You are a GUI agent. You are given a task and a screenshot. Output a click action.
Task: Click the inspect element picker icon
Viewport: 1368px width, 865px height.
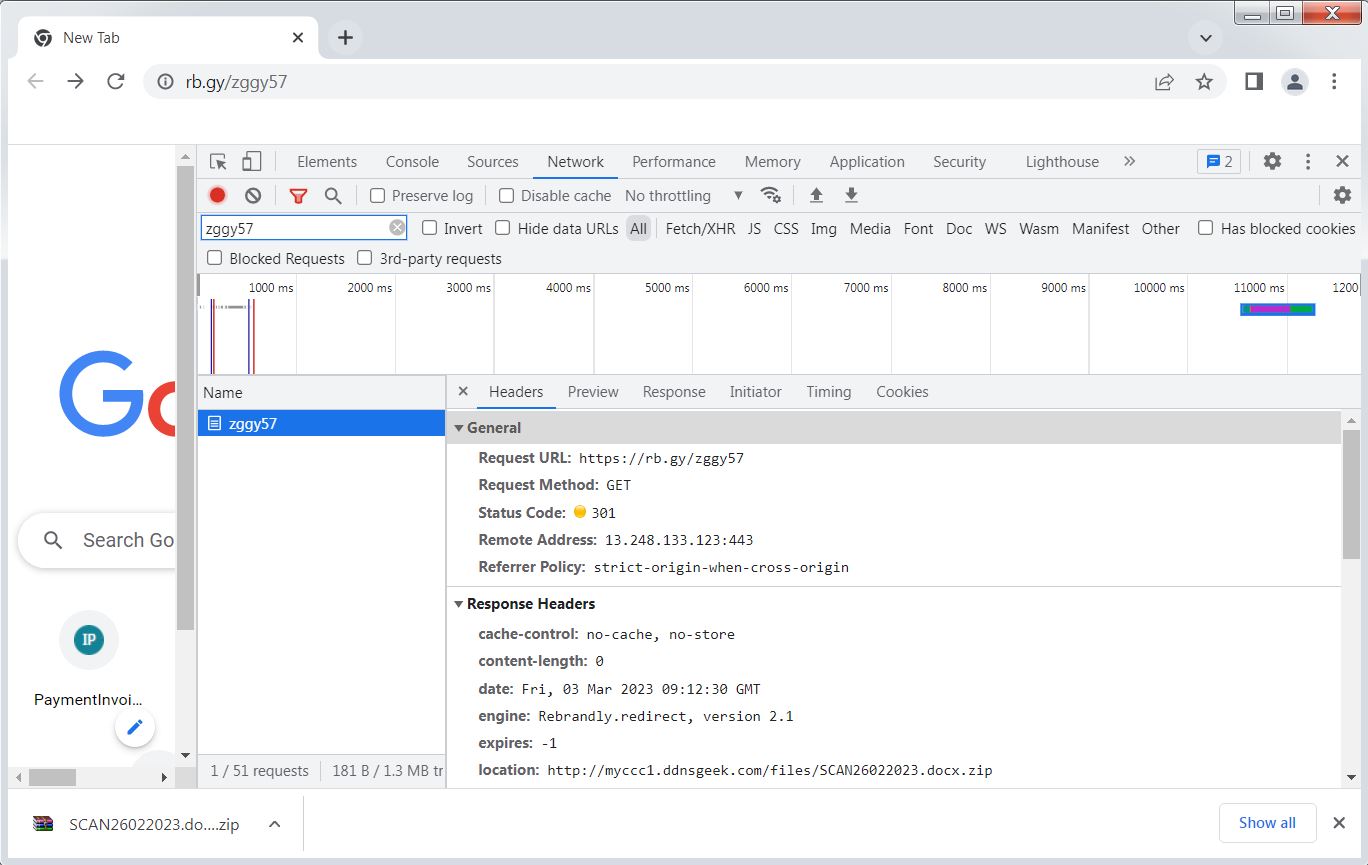click(x=218, y=162)
